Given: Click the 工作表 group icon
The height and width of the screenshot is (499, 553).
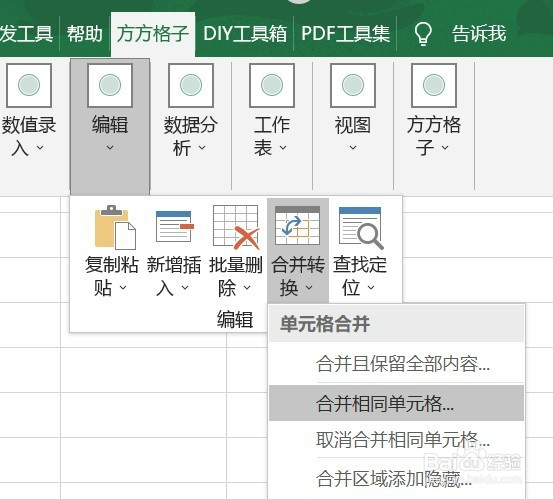Looking at the screenshot, I should [272, 85].
